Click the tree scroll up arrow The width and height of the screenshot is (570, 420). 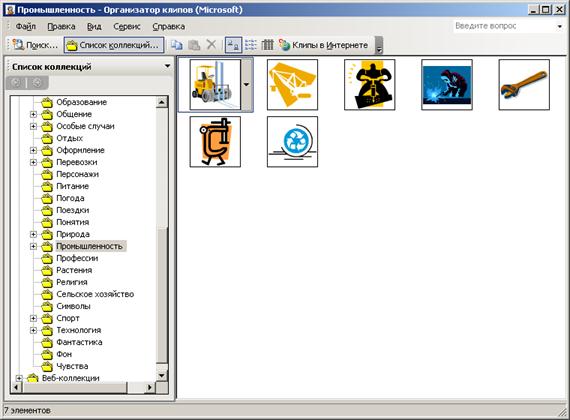[162, 102]
